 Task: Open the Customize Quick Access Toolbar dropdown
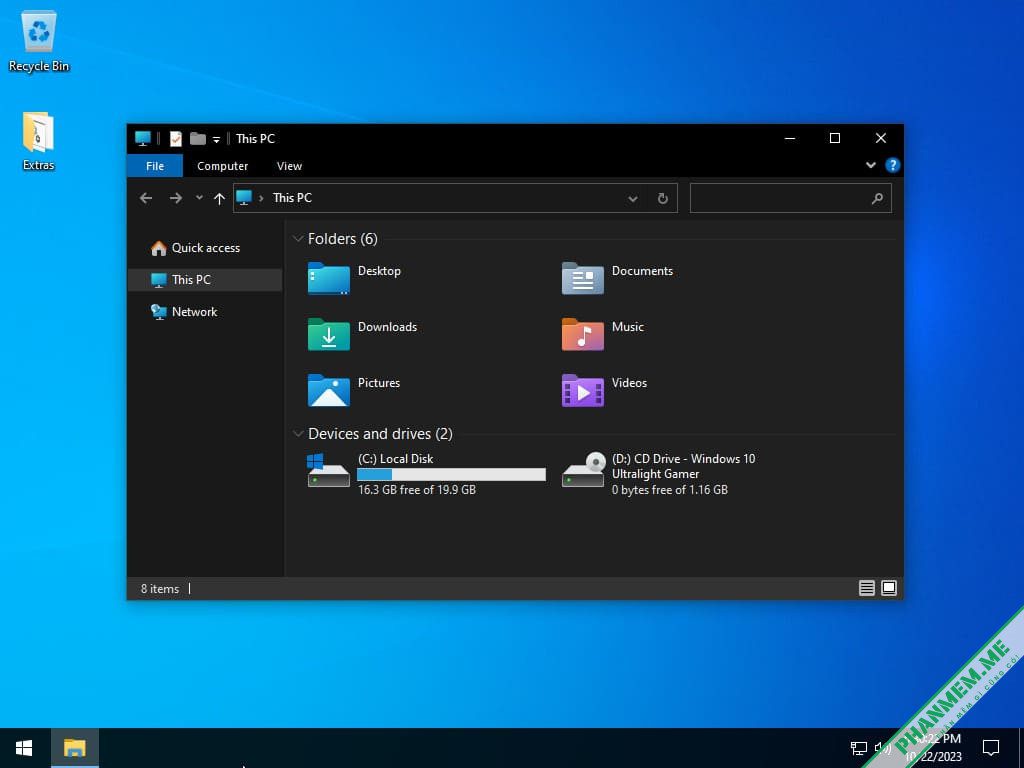coord(216,140)
